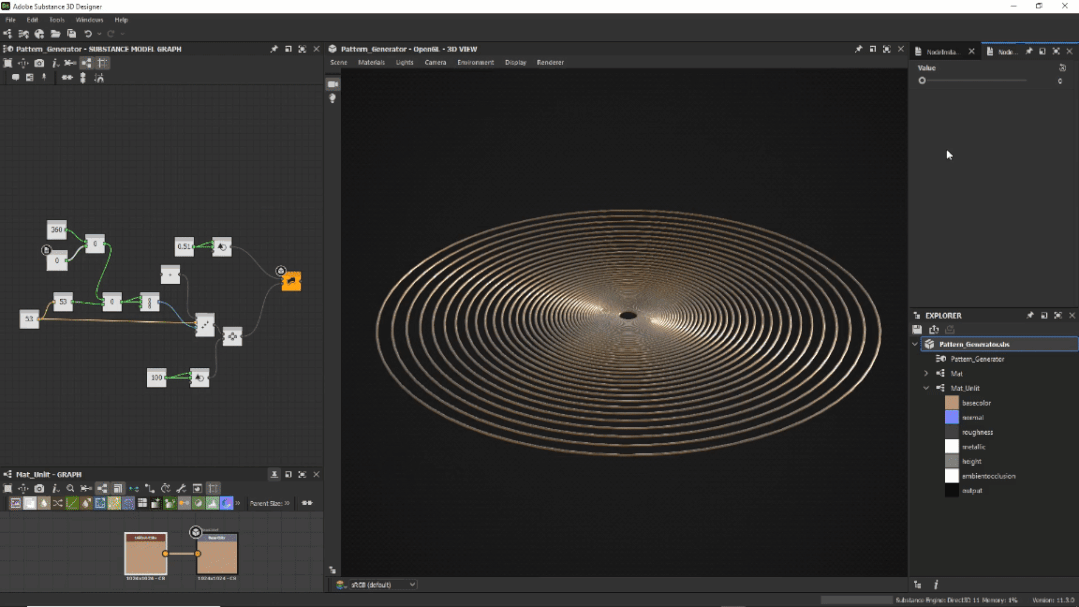This screenshot has height=607, width=1079.
Task: Click the Undo arrow in the main toolbar
Action: (88, 34)
